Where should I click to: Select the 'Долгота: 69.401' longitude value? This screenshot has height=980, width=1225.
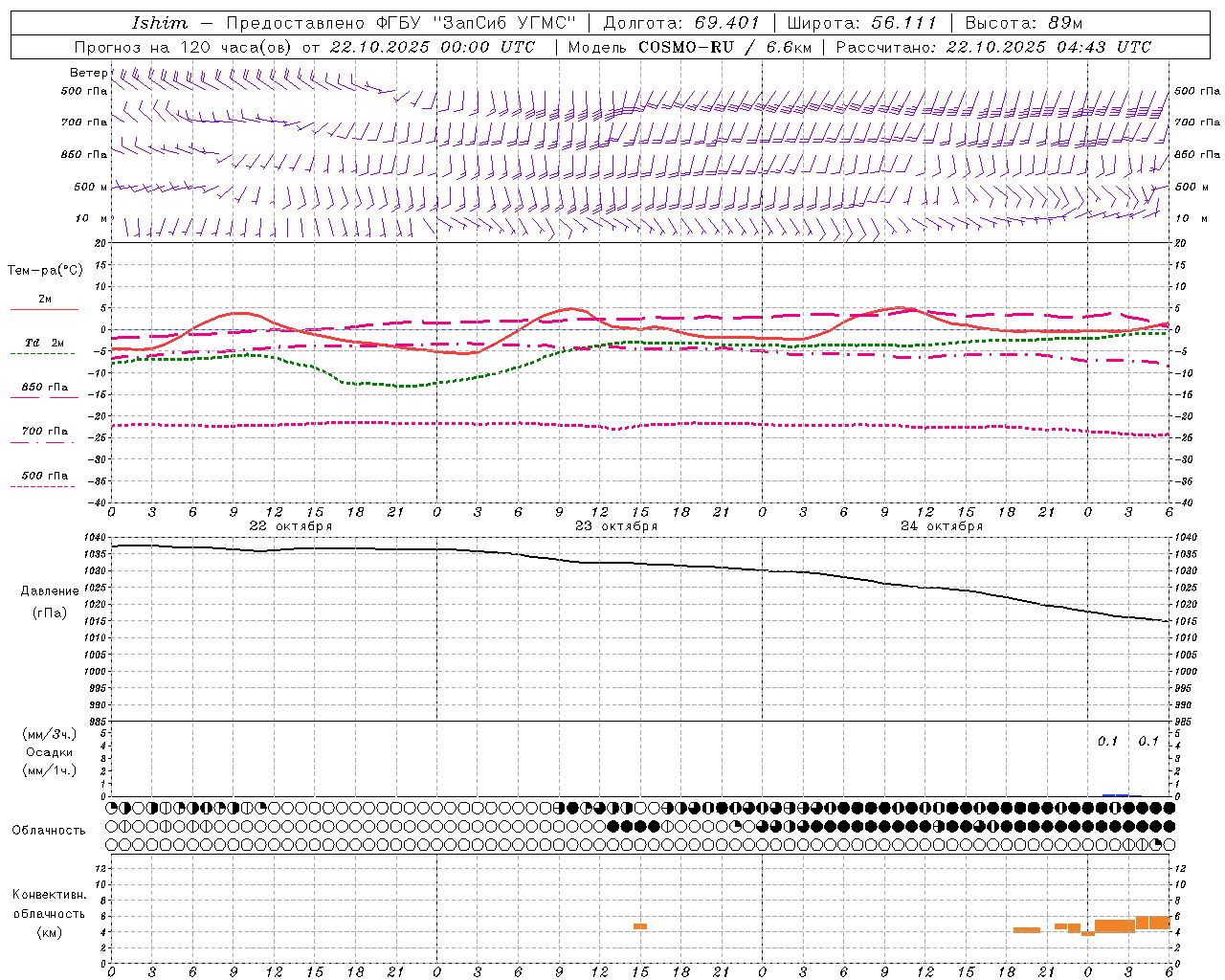click(681, 23)
